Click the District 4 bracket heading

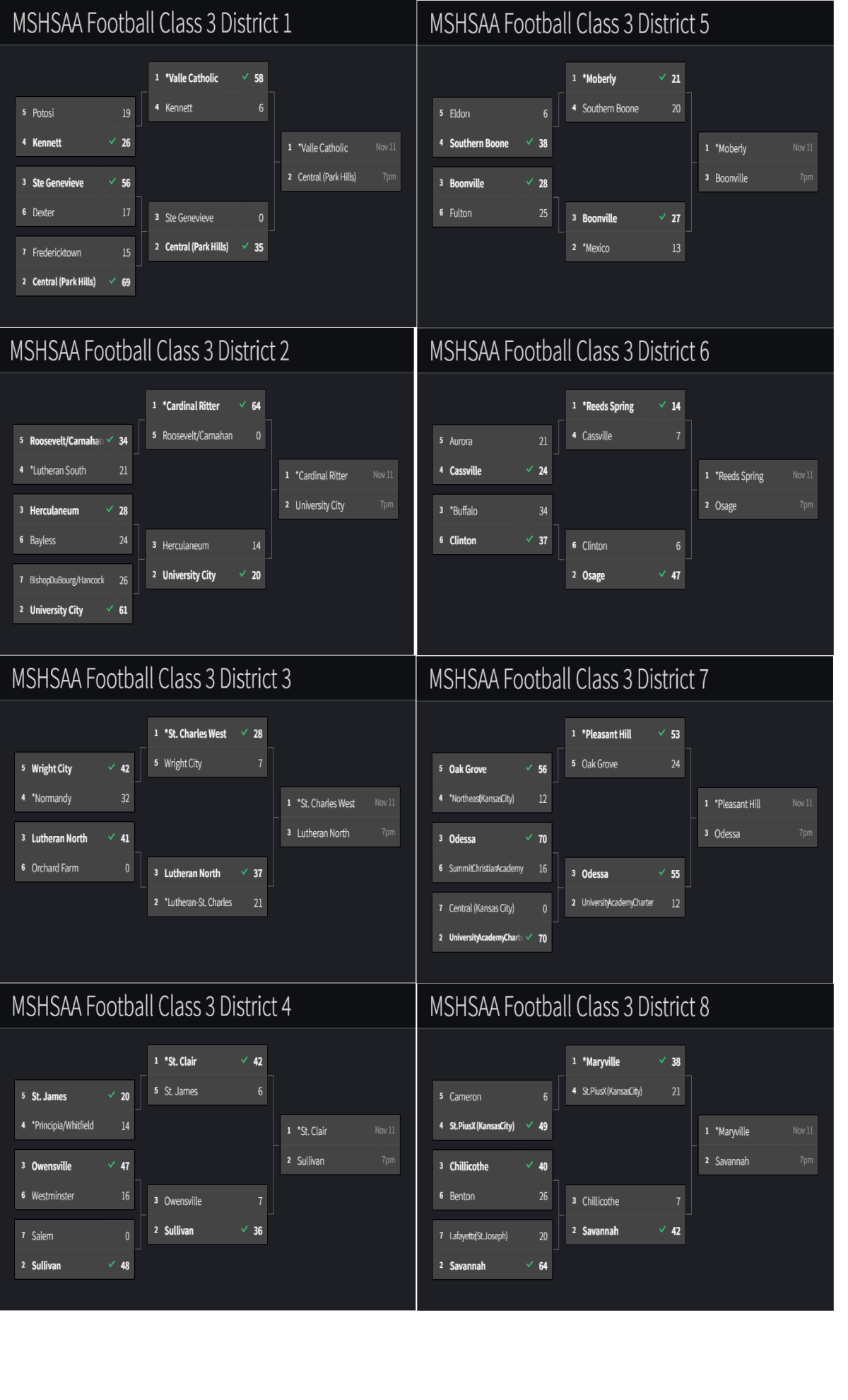[151, 1006]
